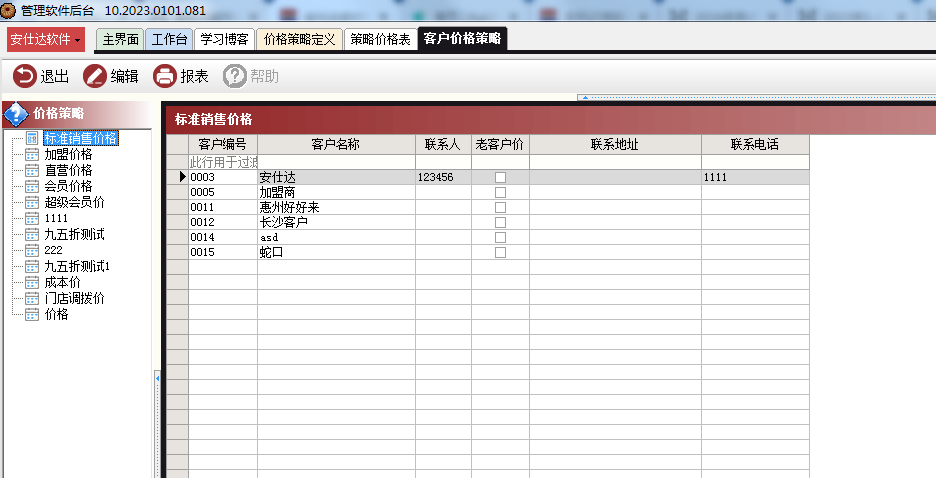Toggle 老客户价 checkbox for 加盟商
This screenshot has height=478, width=936.
point(500,192)
